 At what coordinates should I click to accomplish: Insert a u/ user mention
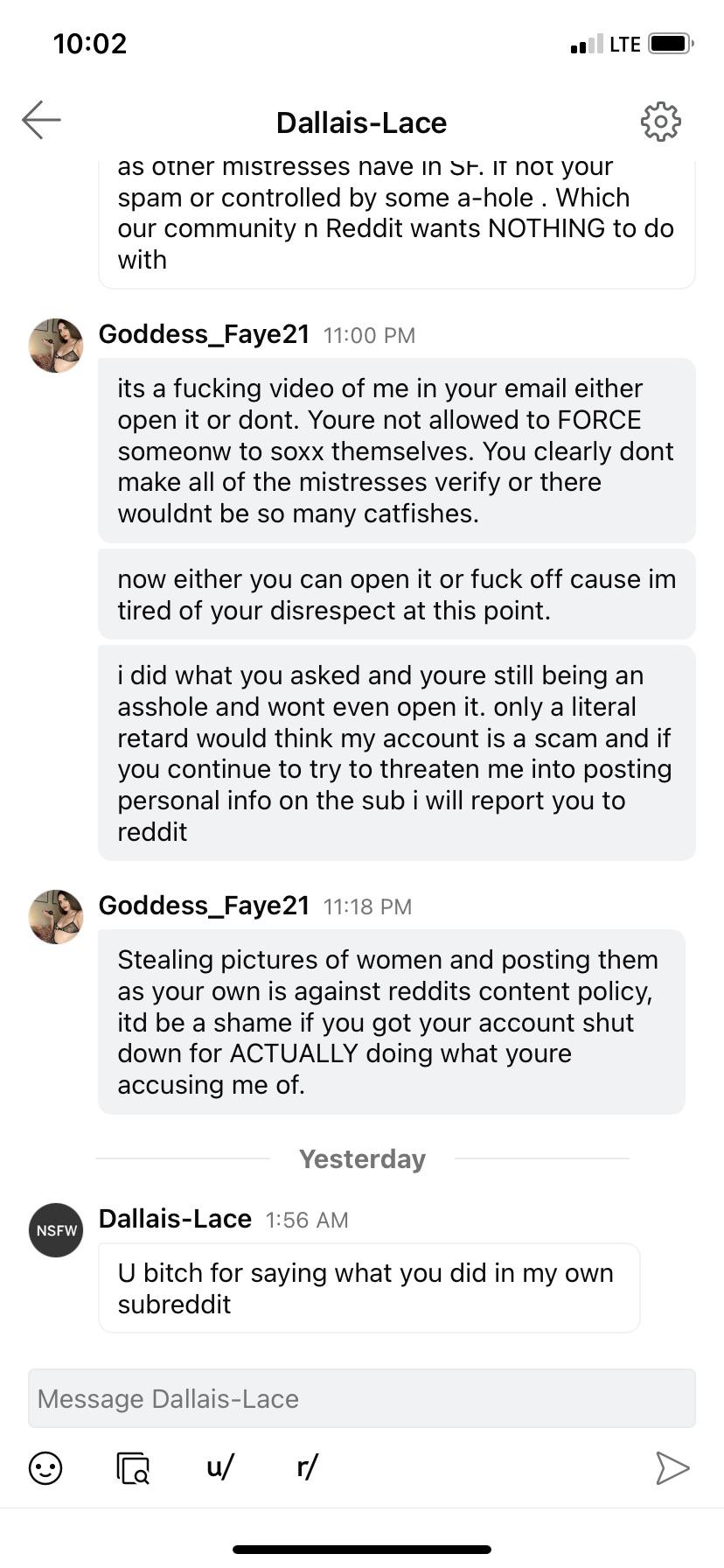218,1468
